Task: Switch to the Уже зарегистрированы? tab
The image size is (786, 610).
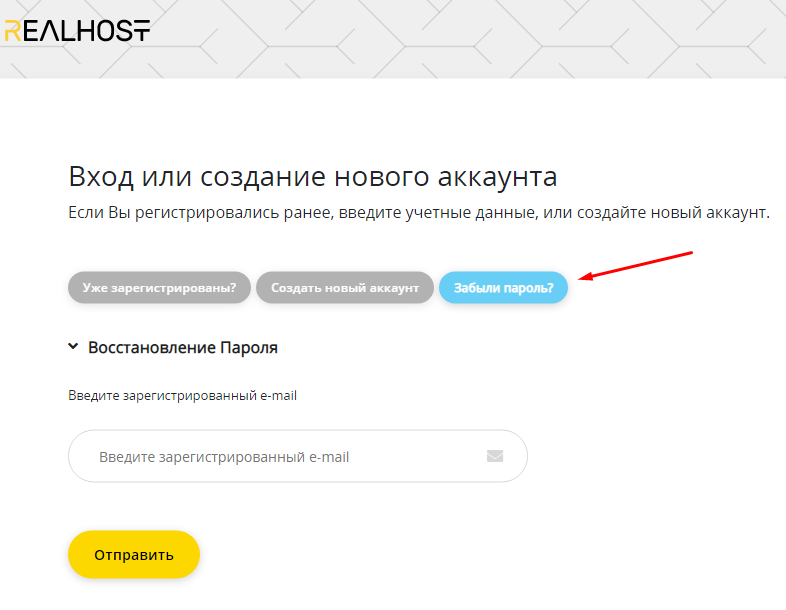Action: [159, 288]
